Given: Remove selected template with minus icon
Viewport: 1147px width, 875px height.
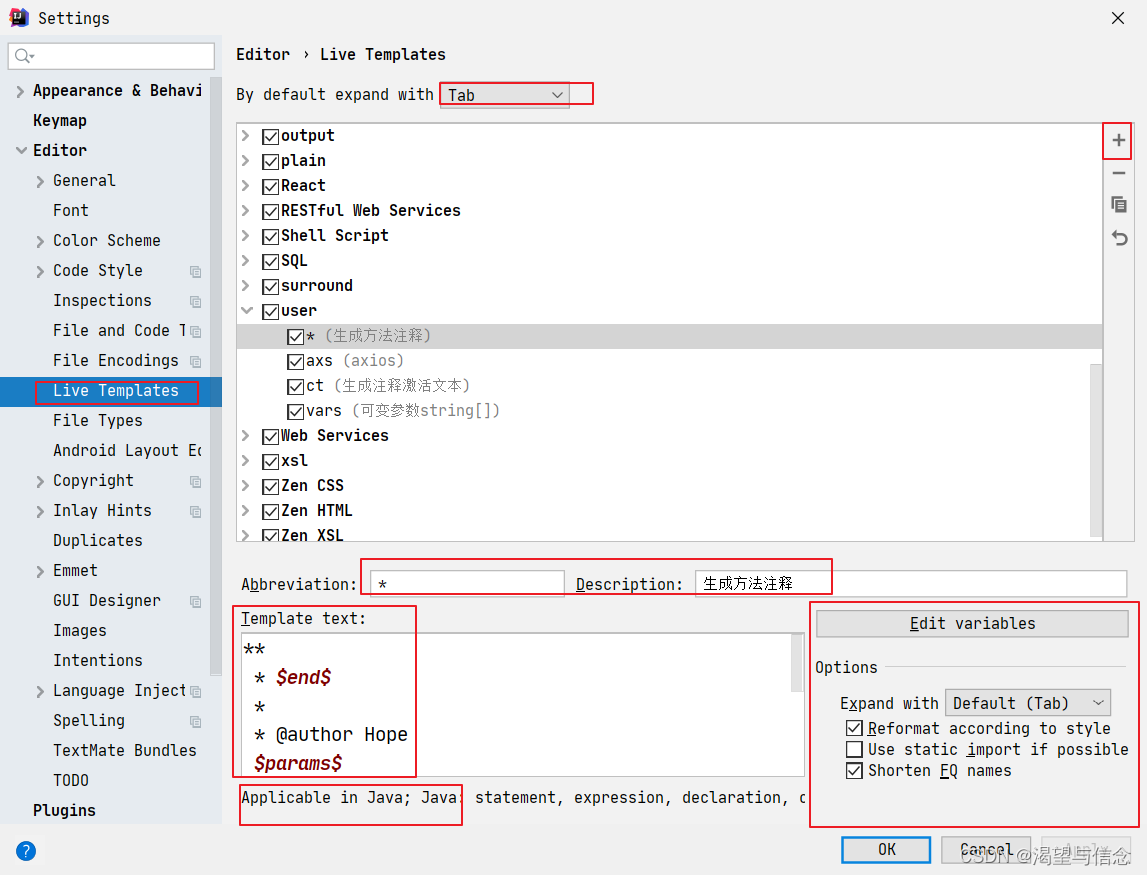Looking at the screenshot, I should point(1118,173).
